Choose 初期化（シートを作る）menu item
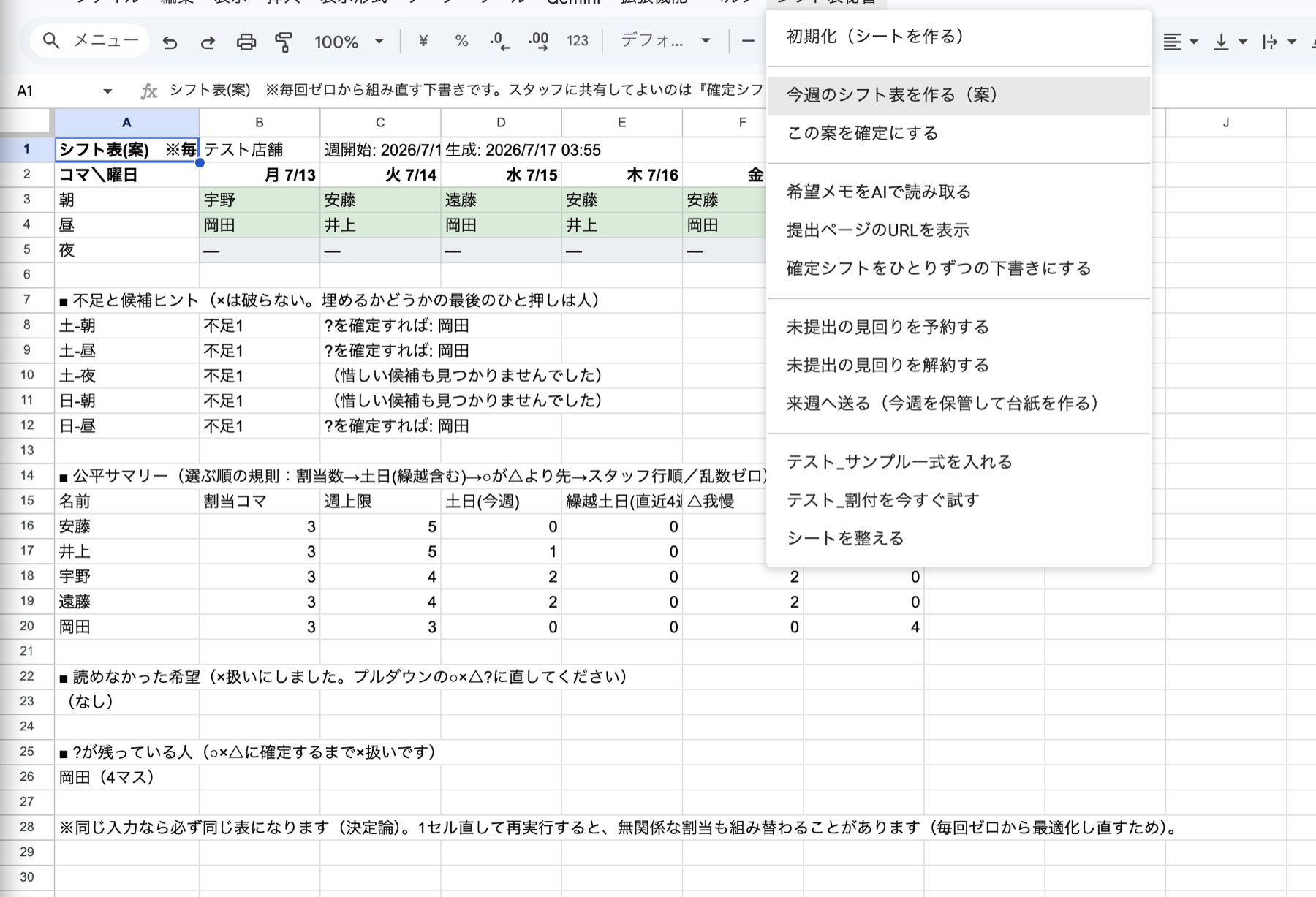 pyautogui.click(x=958, y=37)
